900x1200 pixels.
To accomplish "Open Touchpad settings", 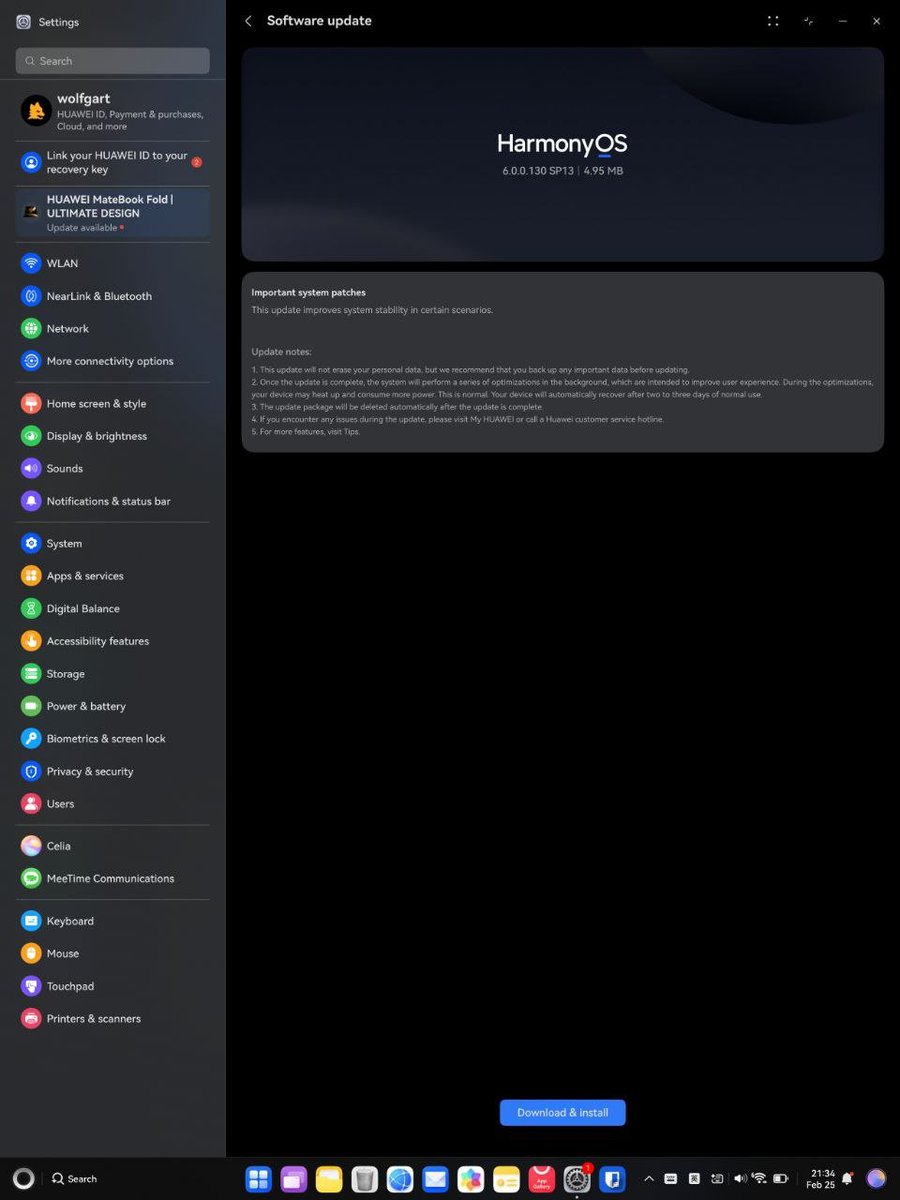I will pos(112,986).
